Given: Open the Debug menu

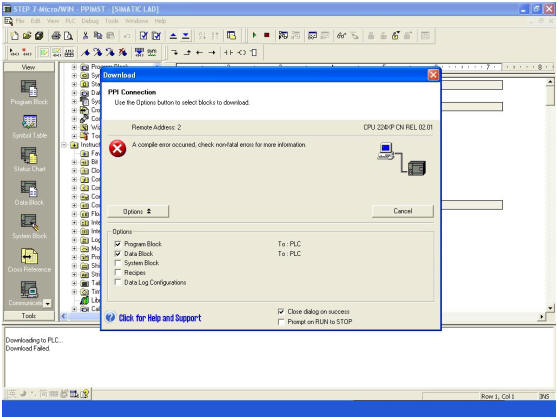Looking at the screenshot, I should click(x=90, y=21).
